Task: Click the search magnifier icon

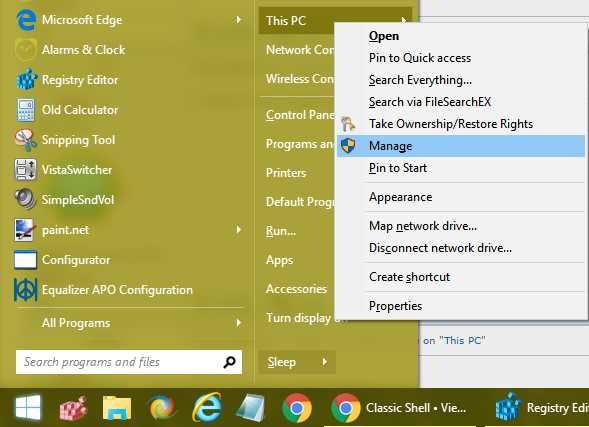Action: click(x=229, y=362)
